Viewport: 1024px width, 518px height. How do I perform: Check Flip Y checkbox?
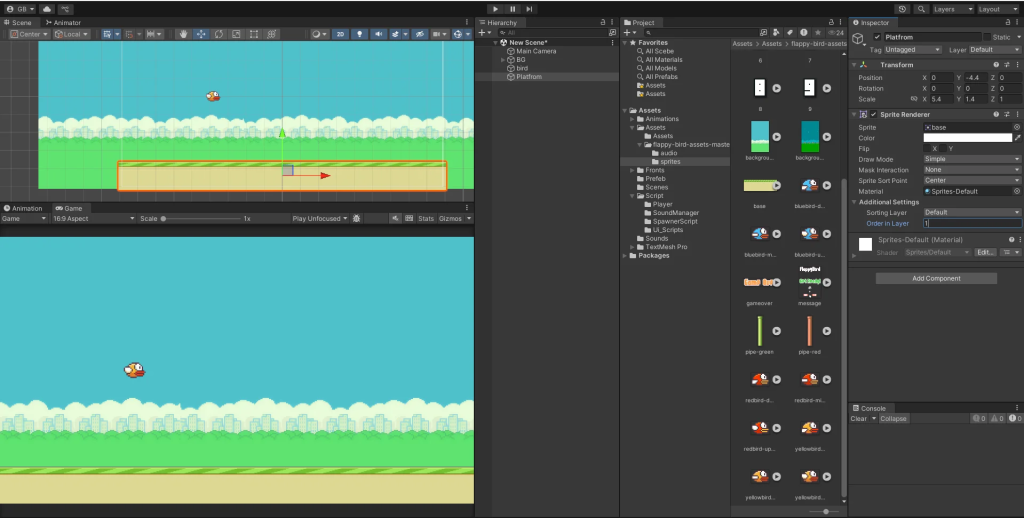click(943, 149)
